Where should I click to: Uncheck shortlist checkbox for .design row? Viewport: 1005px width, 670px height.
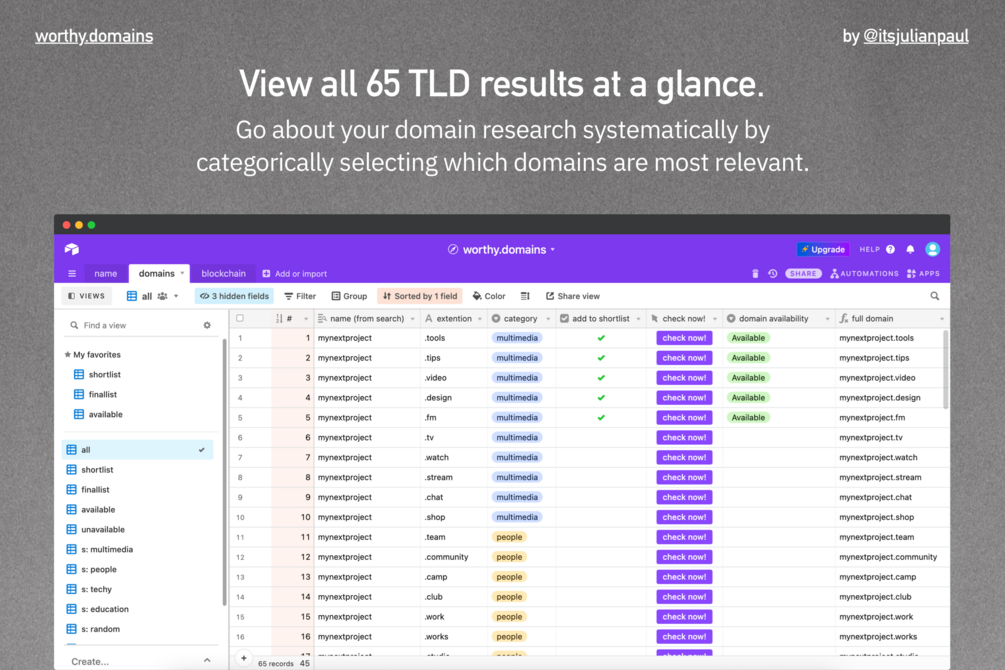pos(601,398)
